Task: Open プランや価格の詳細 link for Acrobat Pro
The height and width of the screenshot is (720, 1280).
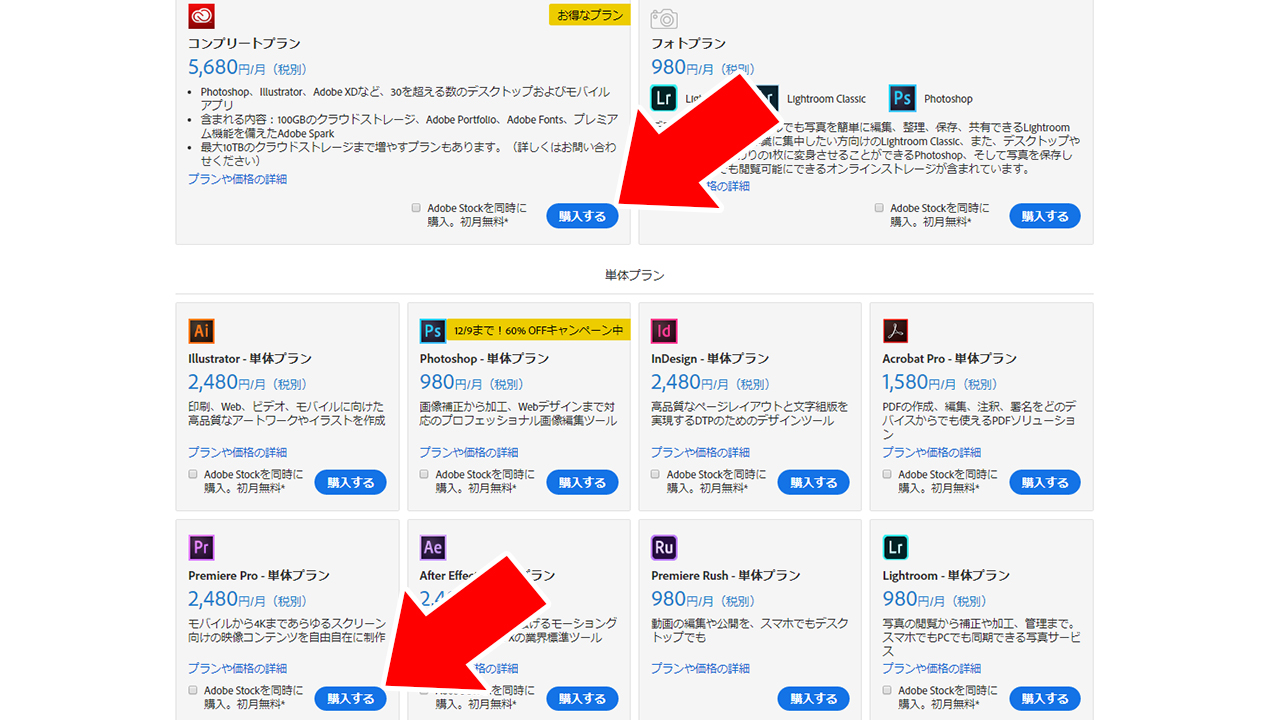Action: pyautogui.click(x=932, y=452)
